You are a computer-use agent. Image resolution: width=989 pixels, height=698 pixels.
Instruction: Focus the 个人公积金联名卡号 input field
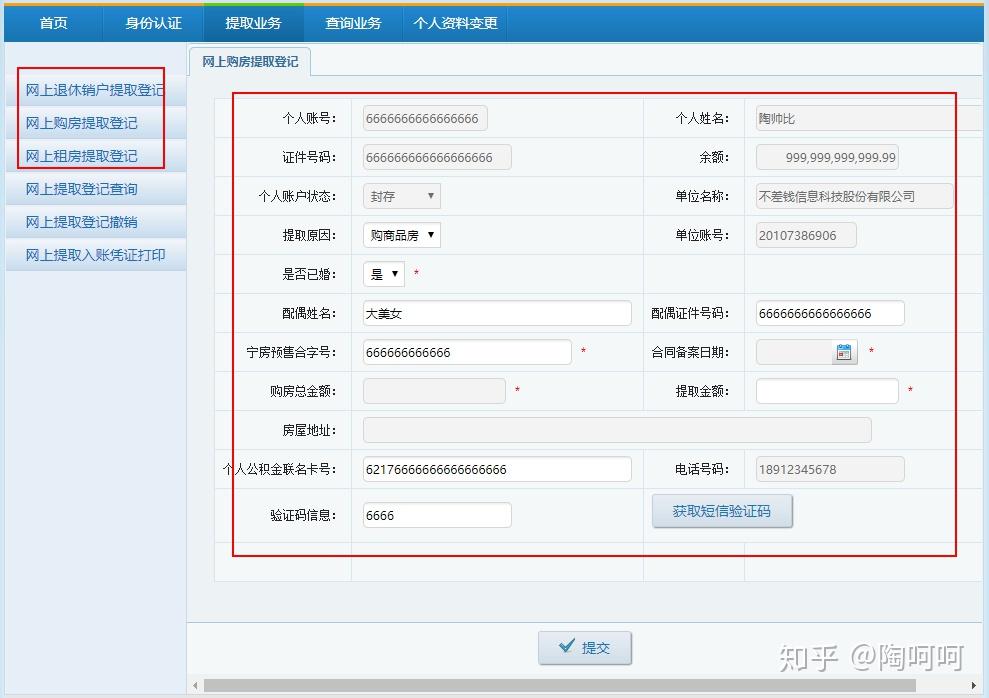pyautogui.click(x=497, y=469)
